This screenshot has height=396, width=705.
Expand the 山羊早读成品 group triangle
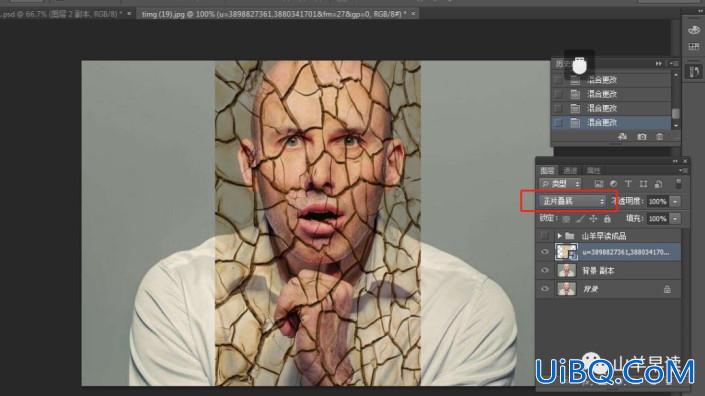click(559, 236)
